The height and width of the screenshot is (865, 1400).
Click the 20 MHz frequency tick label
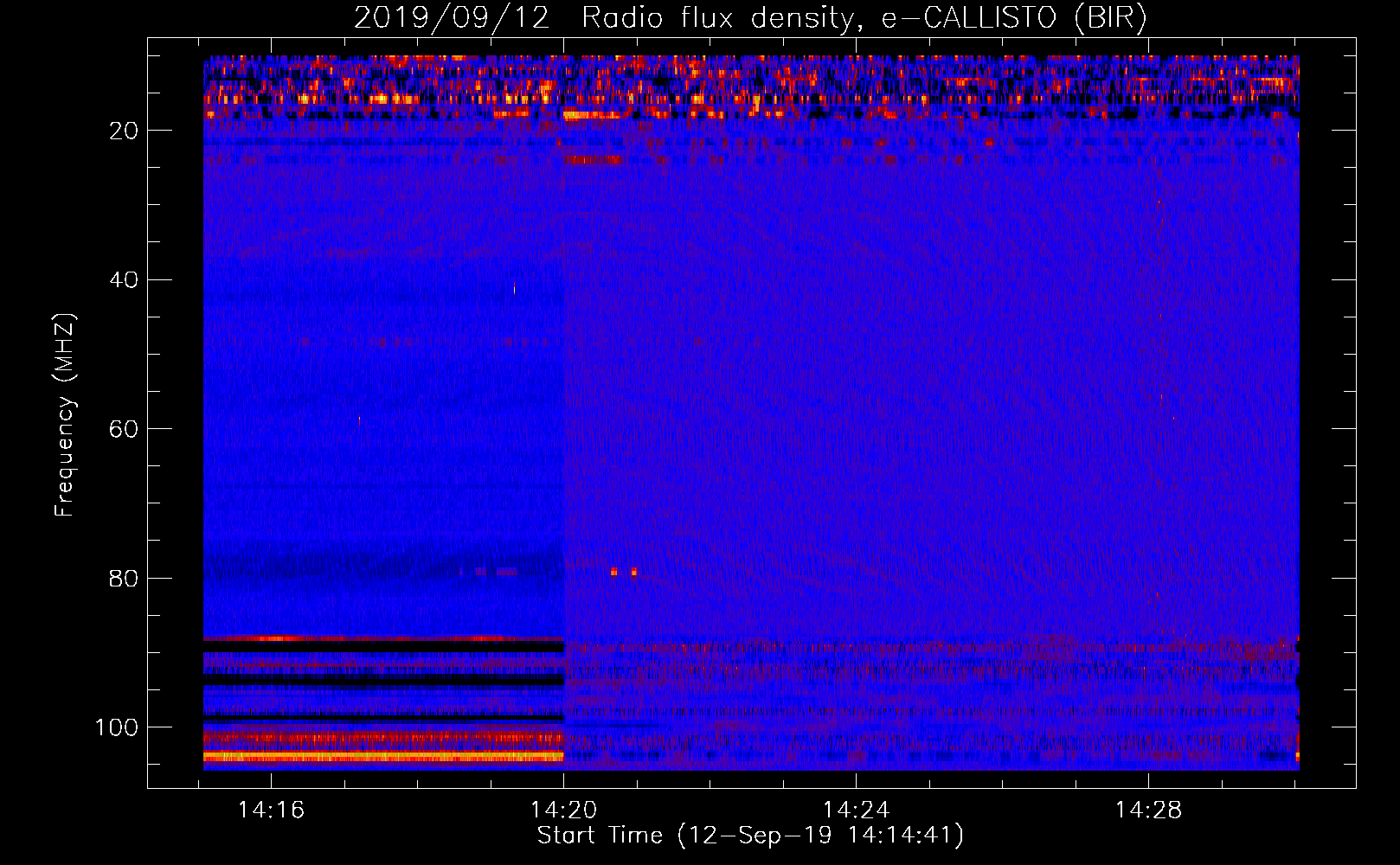tap(124, 131)
